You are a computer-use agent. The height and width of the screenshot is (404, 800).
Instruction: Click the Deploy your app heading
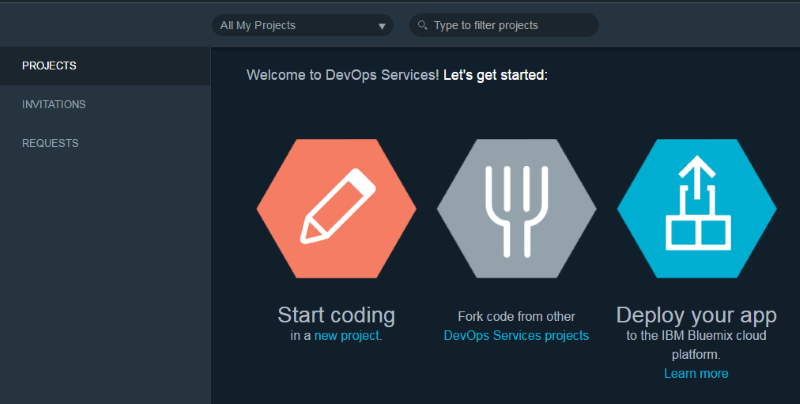point(696,315)
